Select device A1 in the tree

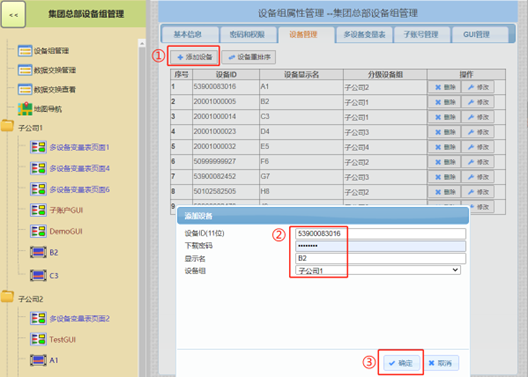click(44, 361)
